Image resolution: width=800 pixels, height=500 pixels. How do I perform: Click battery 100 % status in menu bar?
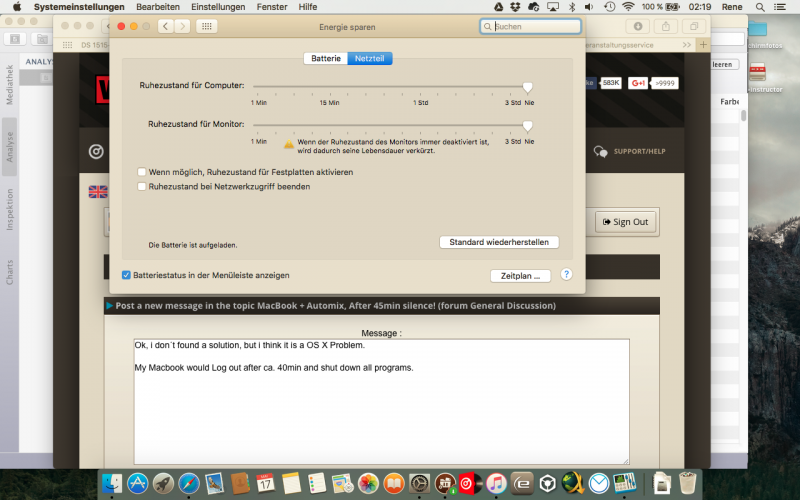coord(661,7)
